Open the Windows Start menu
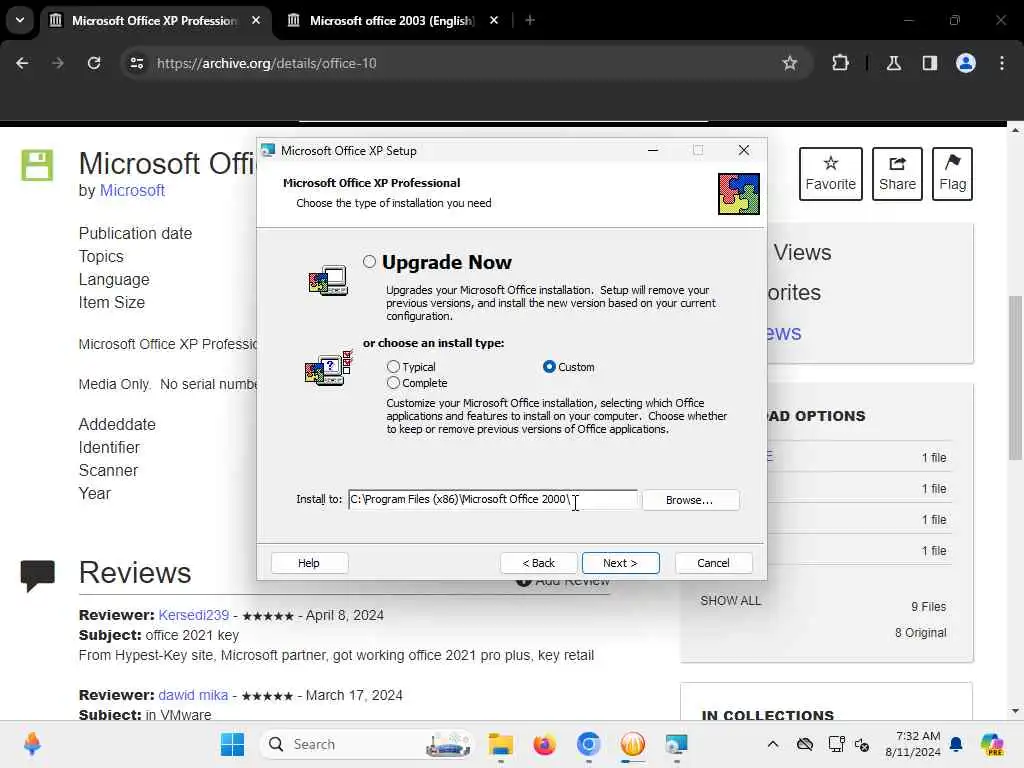 [x=232, y=744]
